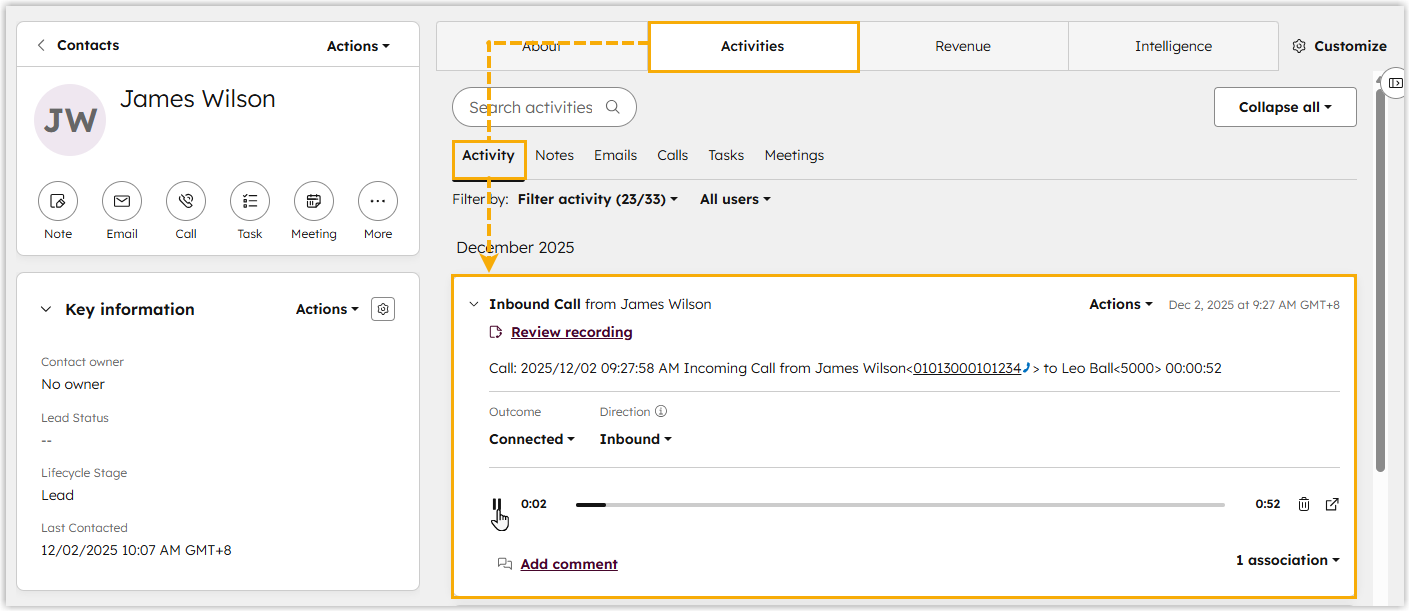This screenshot has width=1410, height=612.
Task: Select the Calls activity tab
Action: 672,155
